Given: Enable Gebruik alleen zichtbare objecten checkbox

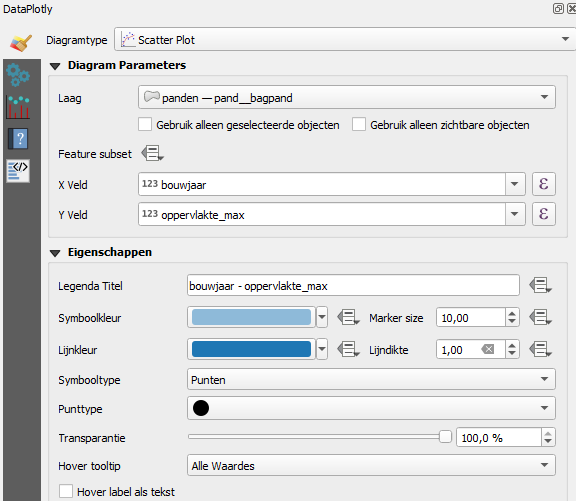Looking at the screenshot, I should [359, 124].
